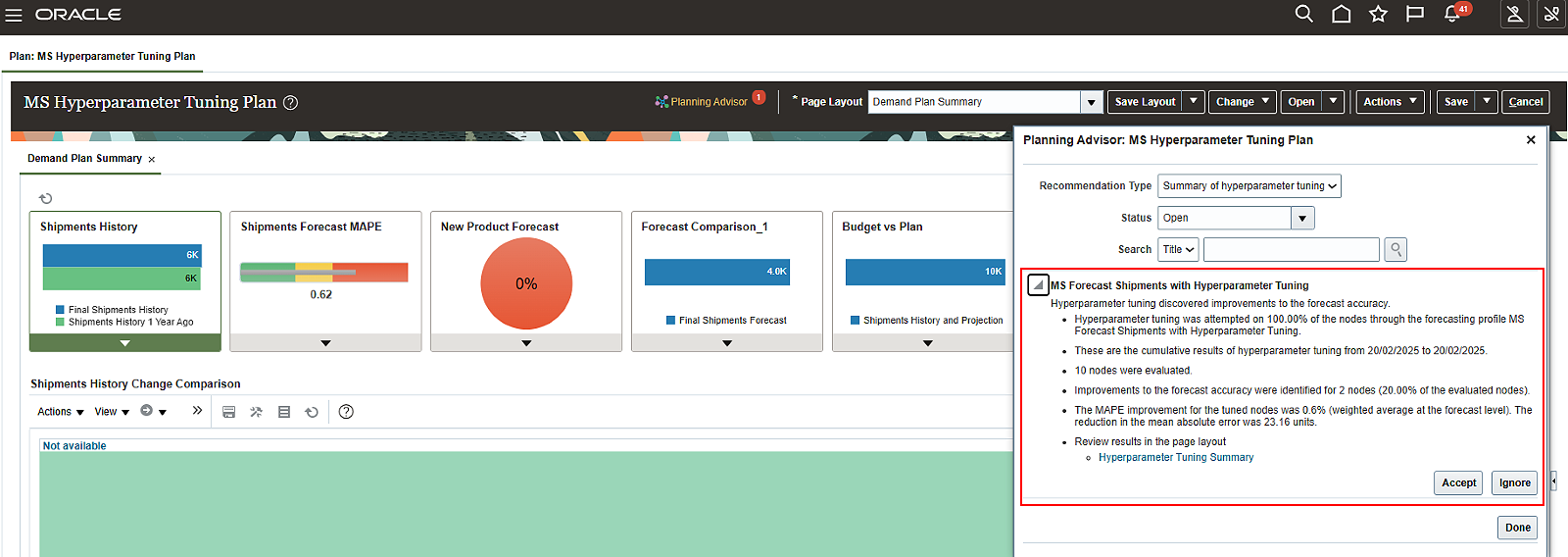This screenshot has height=557, width=1568.
Task: Click the Oracle logo
Action: tap(78, 15)
